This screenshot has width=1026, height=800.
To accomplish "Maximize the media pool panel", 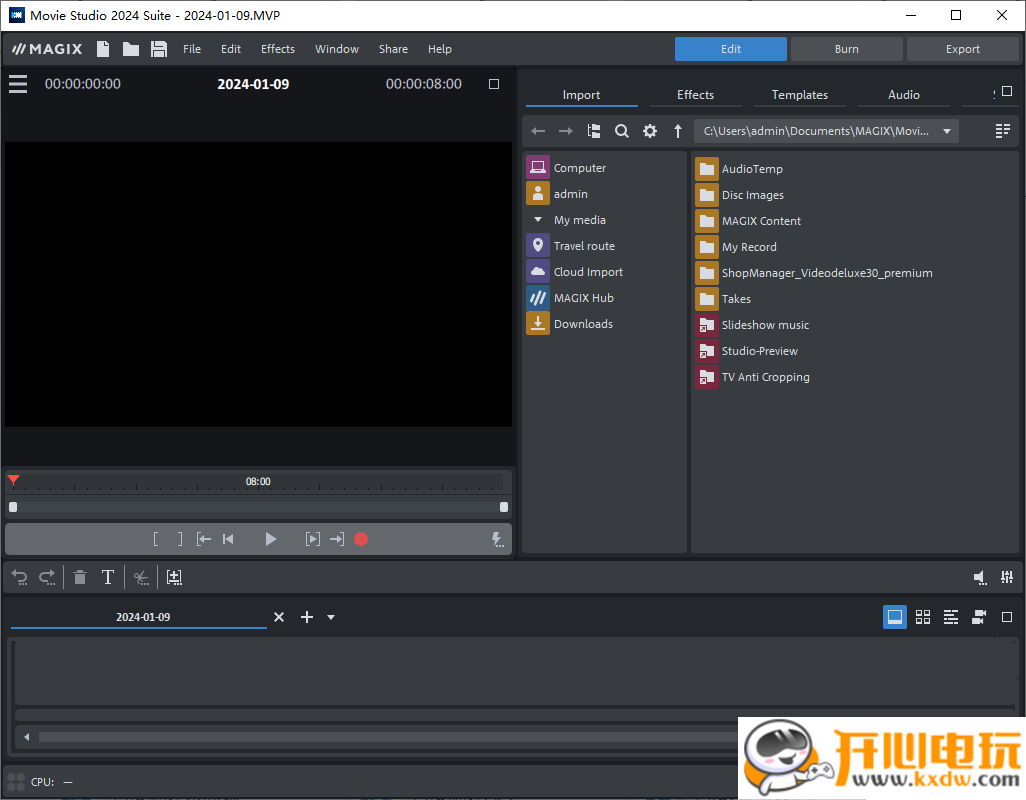I will pyautogui.click(x=1007, y=92).
